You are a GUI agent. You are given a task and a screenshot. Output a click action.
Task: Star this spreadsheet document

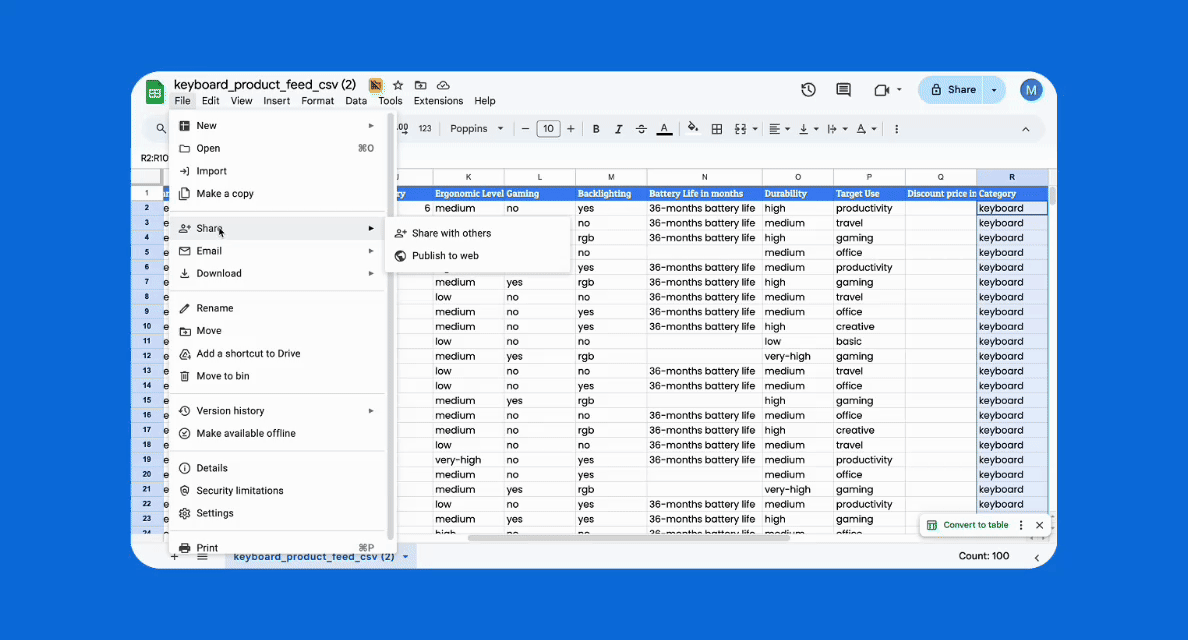point(398,85)
